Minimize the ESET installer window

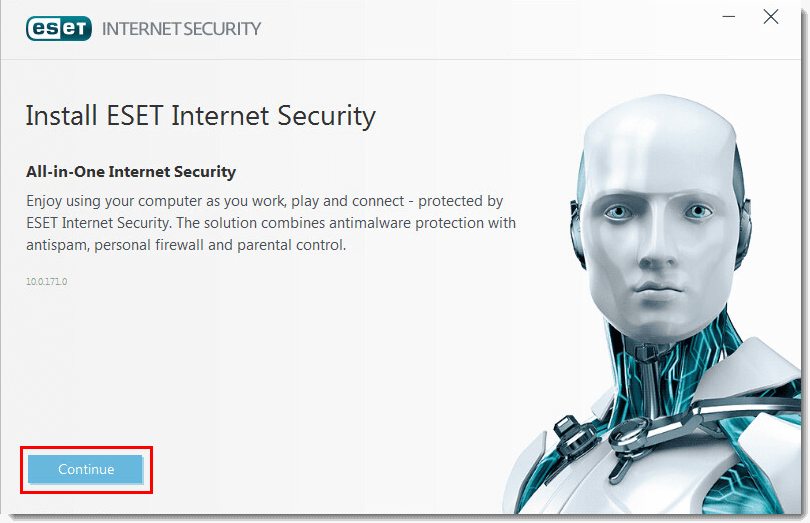click(728, 17)
